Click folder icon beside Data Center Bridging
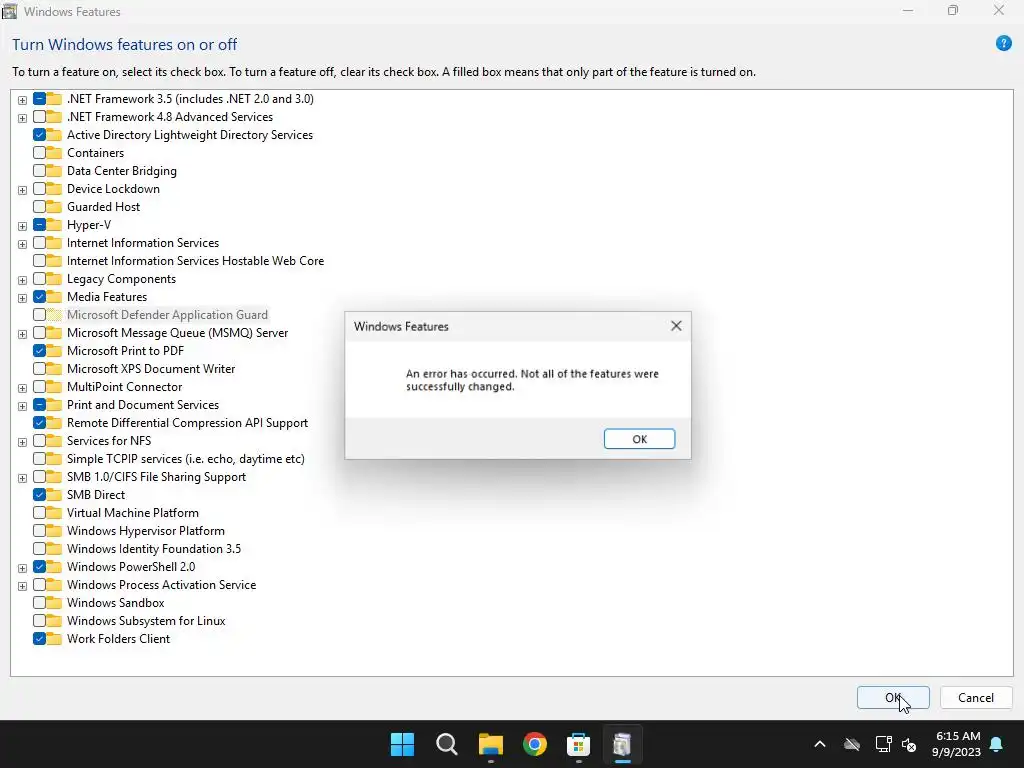 (x=54, y=171)
